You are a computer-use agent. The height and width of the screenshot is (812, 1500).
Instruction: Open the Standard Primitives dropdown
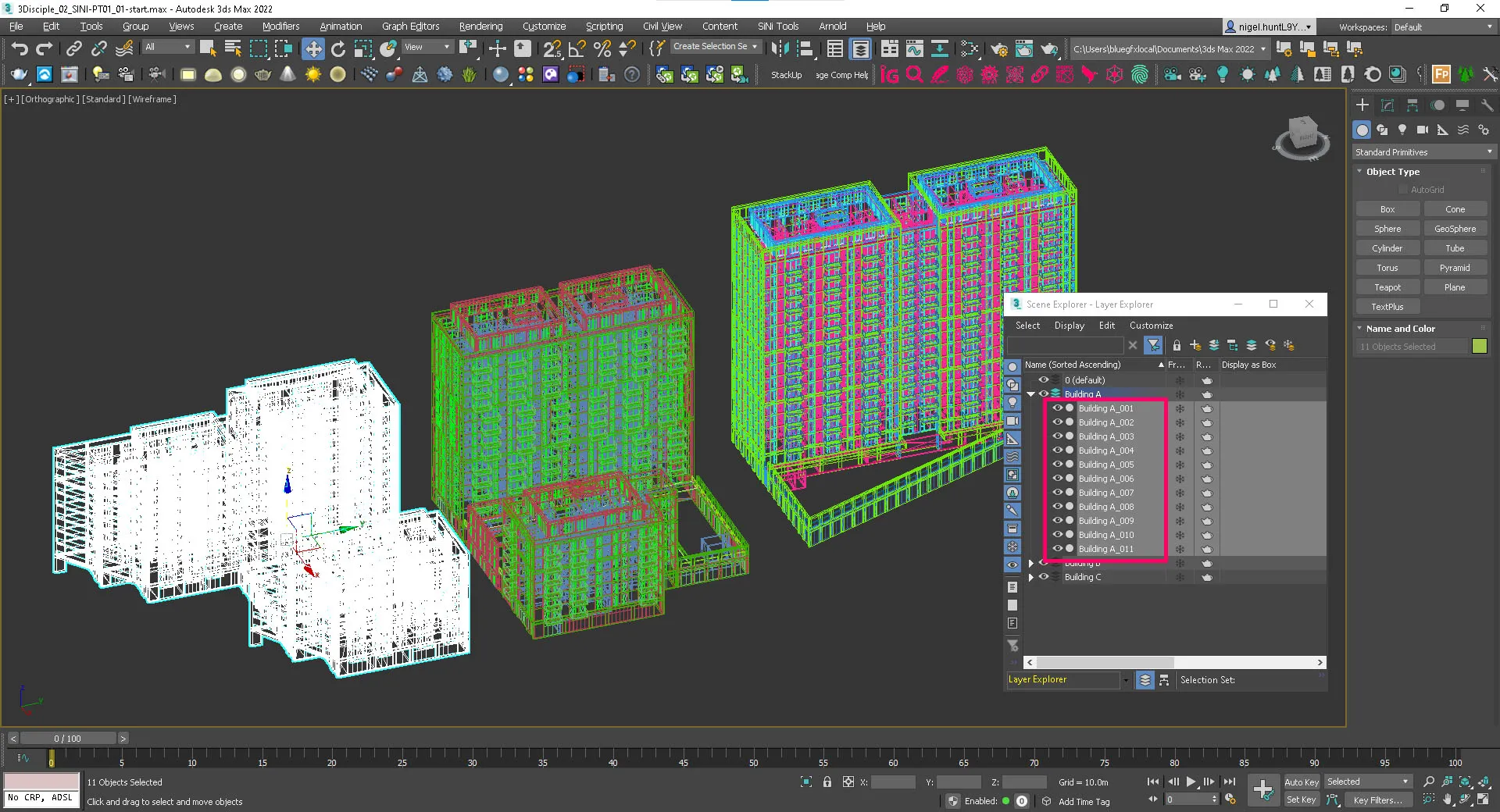click(x=1424, y=152)
